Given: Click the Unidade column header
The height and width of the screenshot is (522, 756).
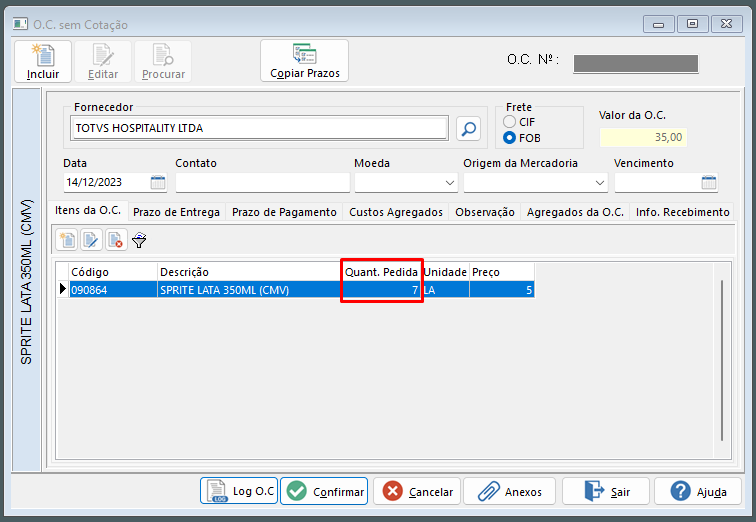Looking at the screenshot, I should click(x=445, y=272).
